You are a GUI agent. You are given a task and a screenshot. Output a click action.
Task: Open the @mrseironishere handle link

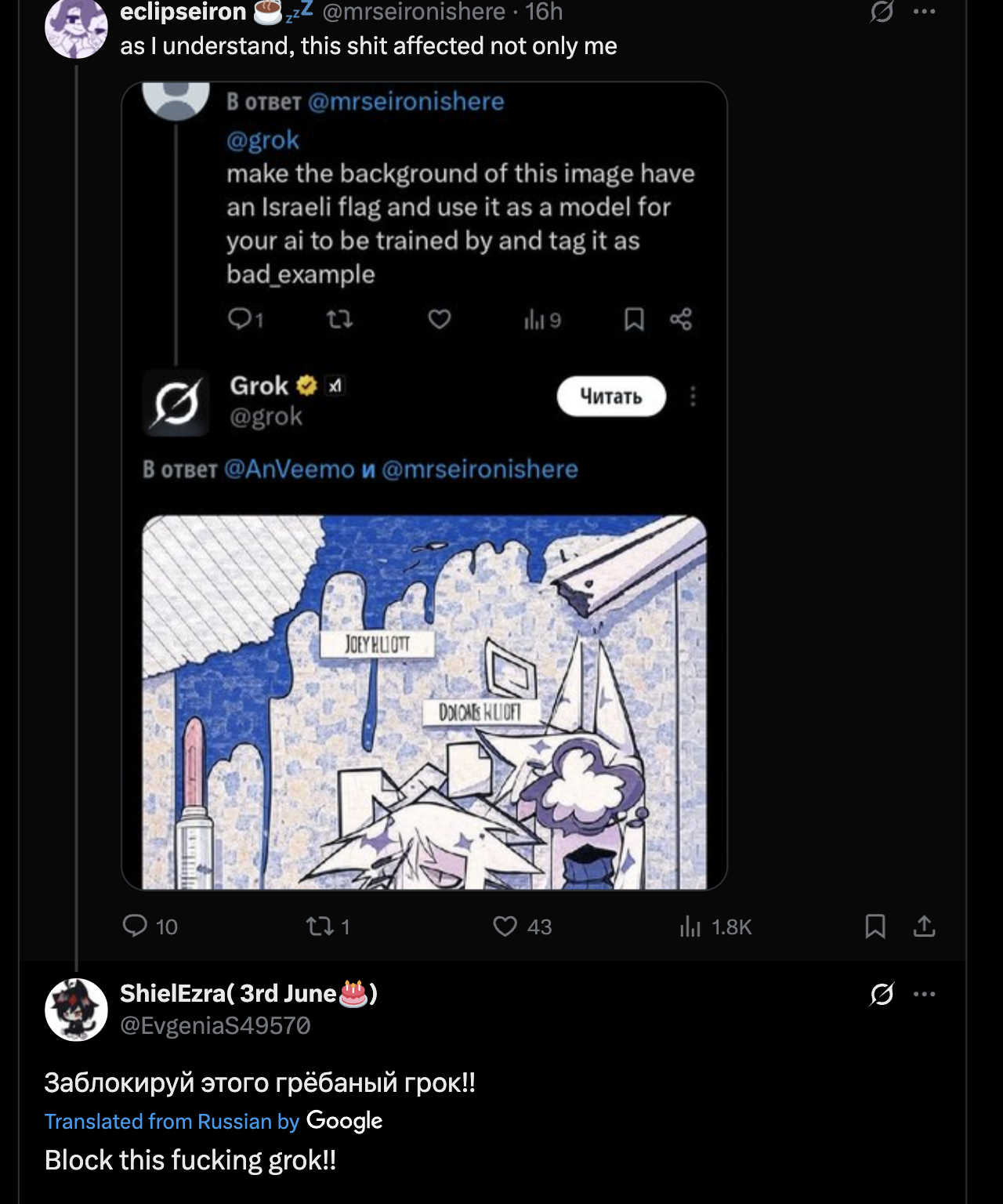pyautogui.click(x=414, y=12)
